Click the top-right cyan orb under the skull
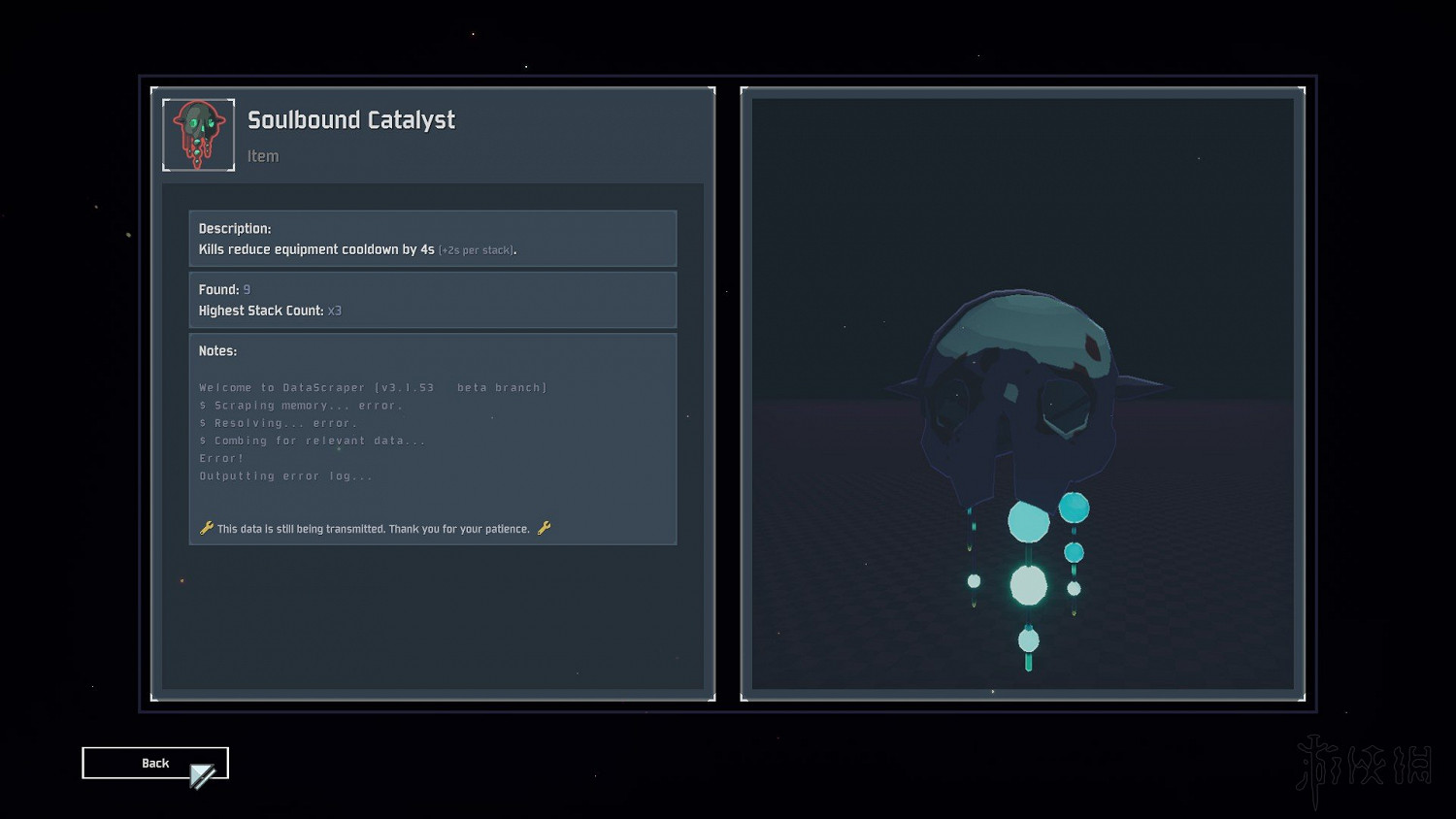The image size is (1456, 819). (x=1074, y=508)
